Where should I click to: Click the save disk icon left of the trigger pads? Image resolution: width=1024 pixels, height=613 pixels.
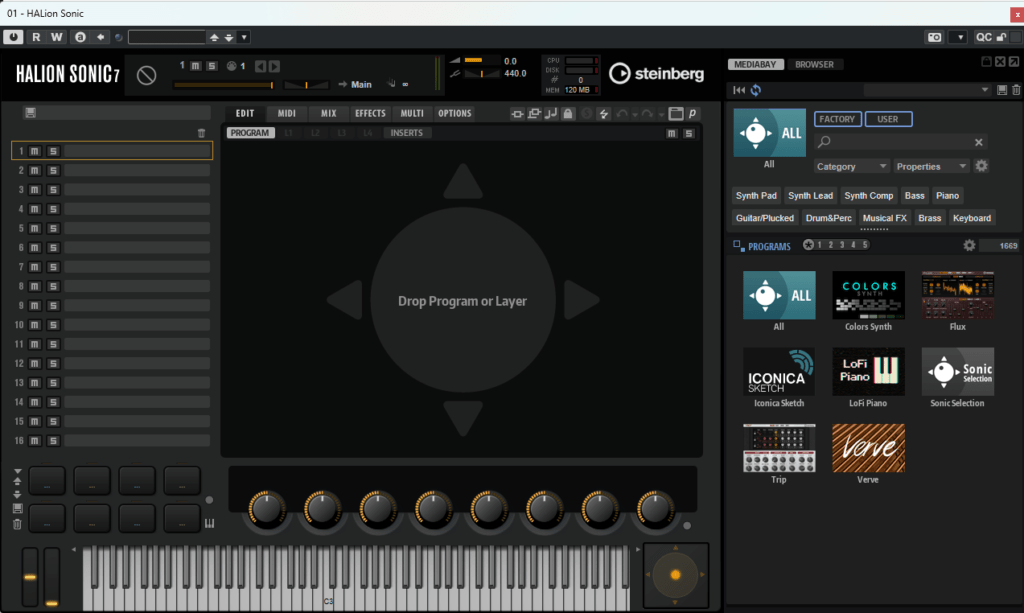coord(18,508)
